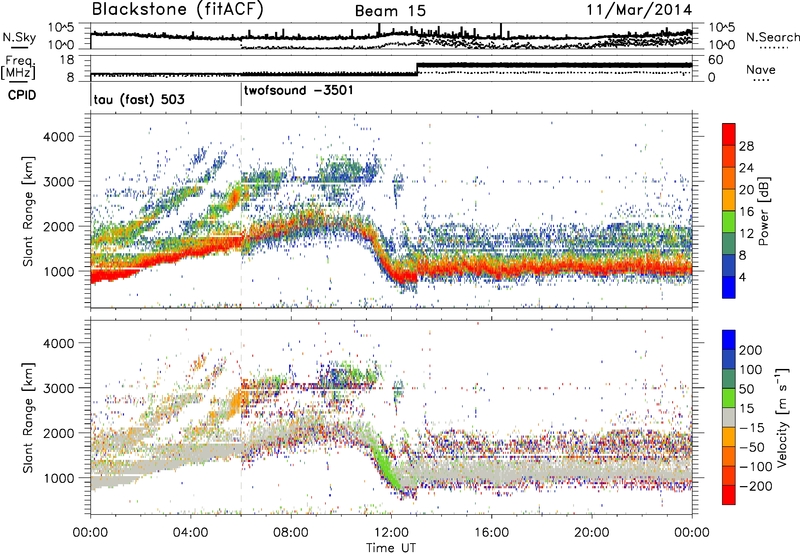This screenshot has height=554, width=800.
Task: Click the plot title Blackstone (fitACF)
Action: [x=177, y=9]
